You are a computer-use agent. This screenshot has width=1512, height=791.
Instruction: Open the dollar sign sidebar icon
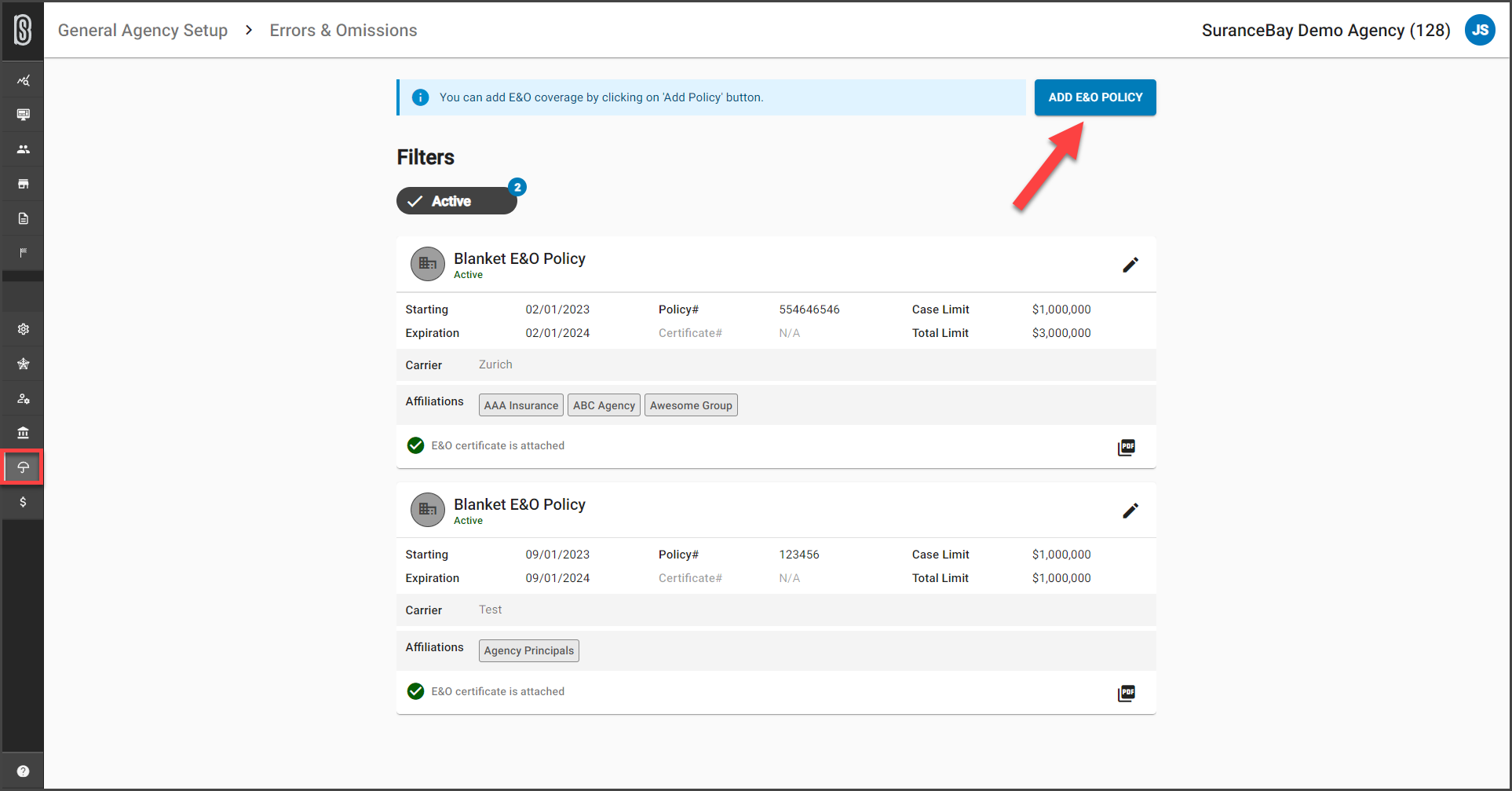click(23, 502)
